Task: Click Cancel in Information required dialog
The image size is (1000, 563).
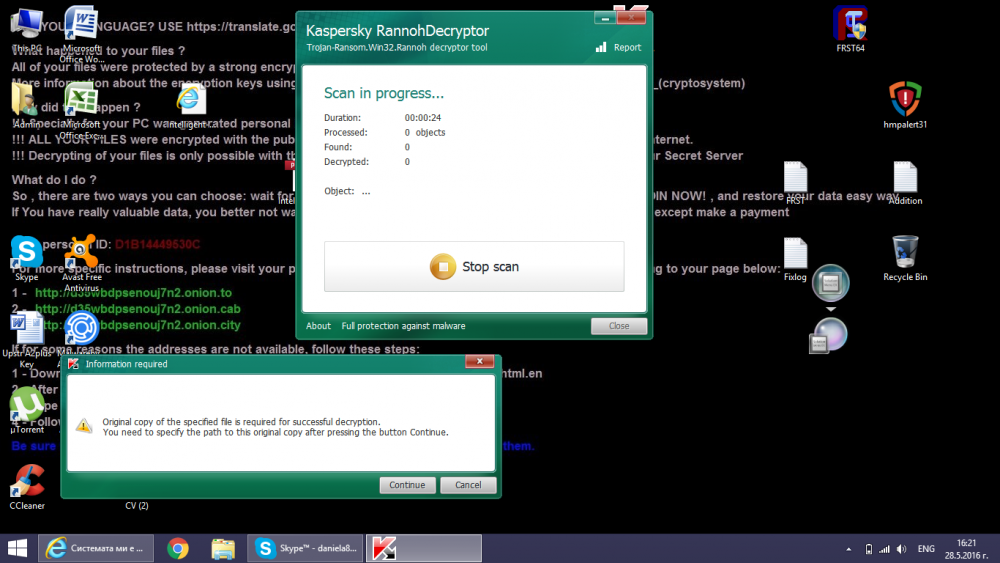Action: (x=468, y=485)
